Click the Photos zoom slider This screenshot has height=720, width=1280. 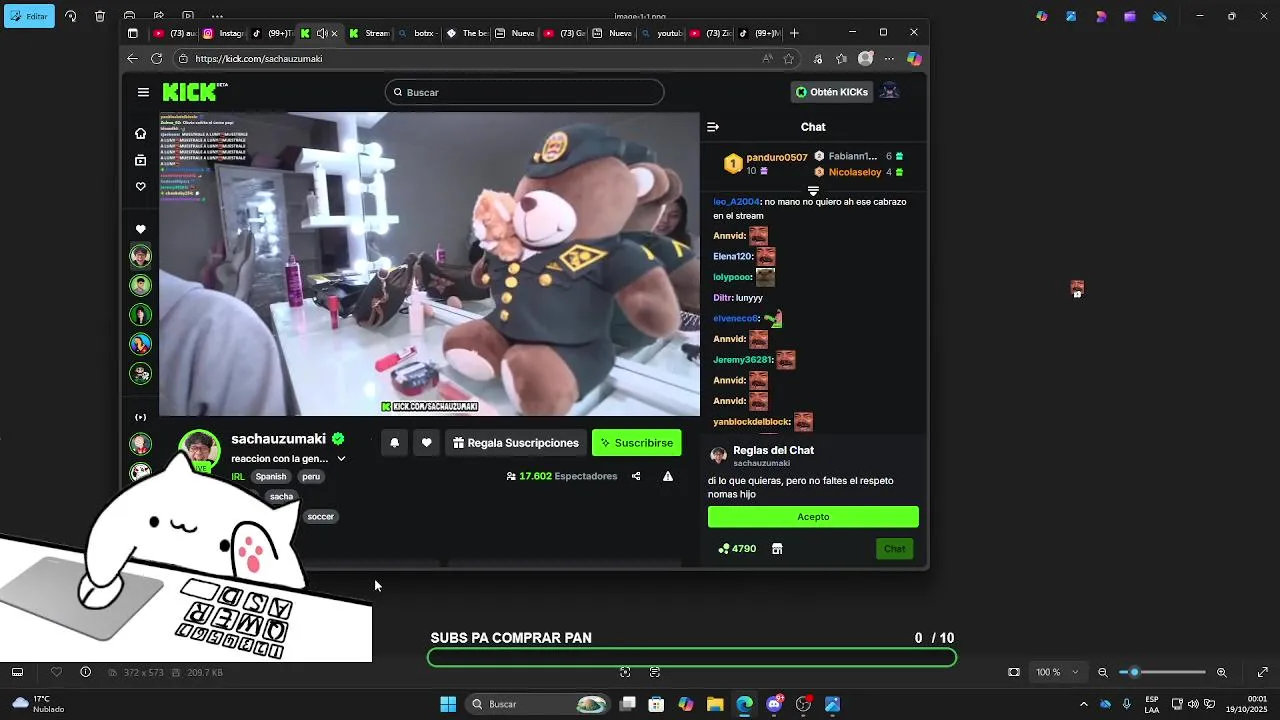point(1162,672)
